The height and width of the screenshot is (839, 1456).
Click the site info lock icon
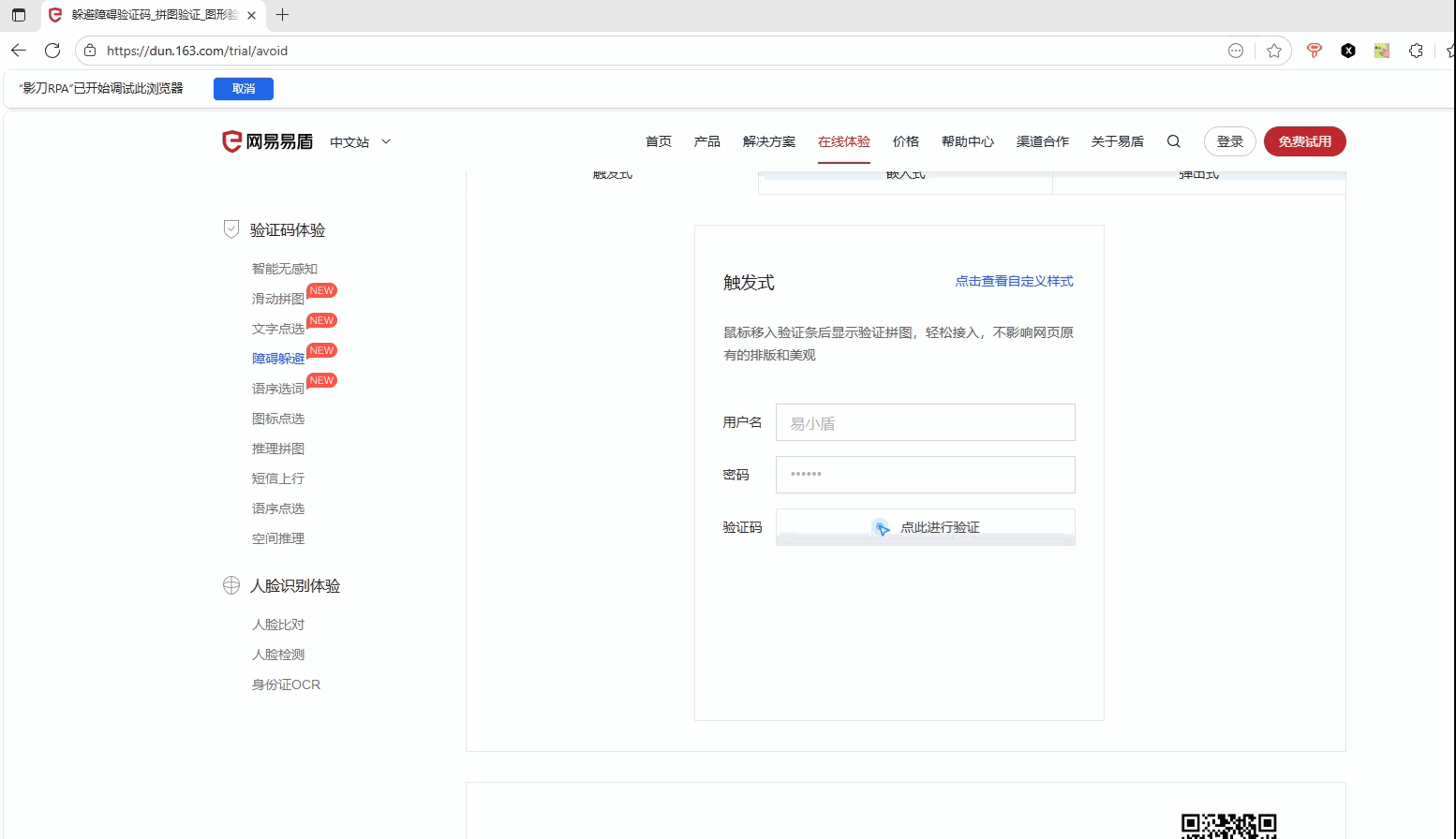89,51
